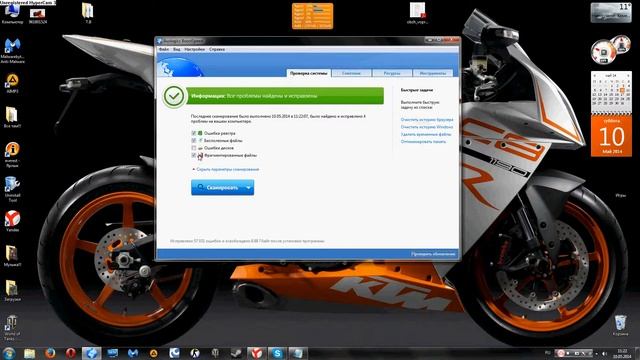Open the Файл menu

coord(164,49)
